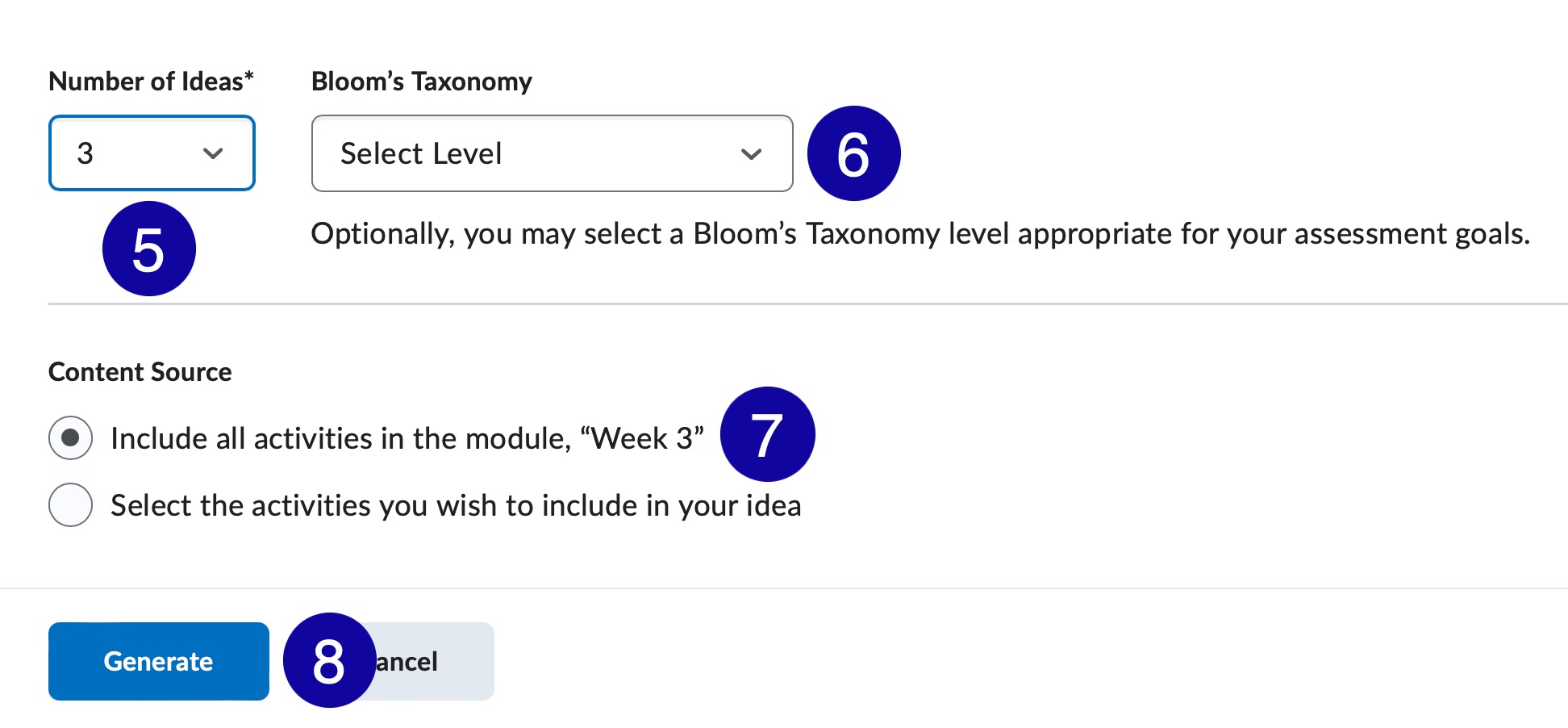Click the numbered step 7 circle marker
1568x728 pixels.
767,434
